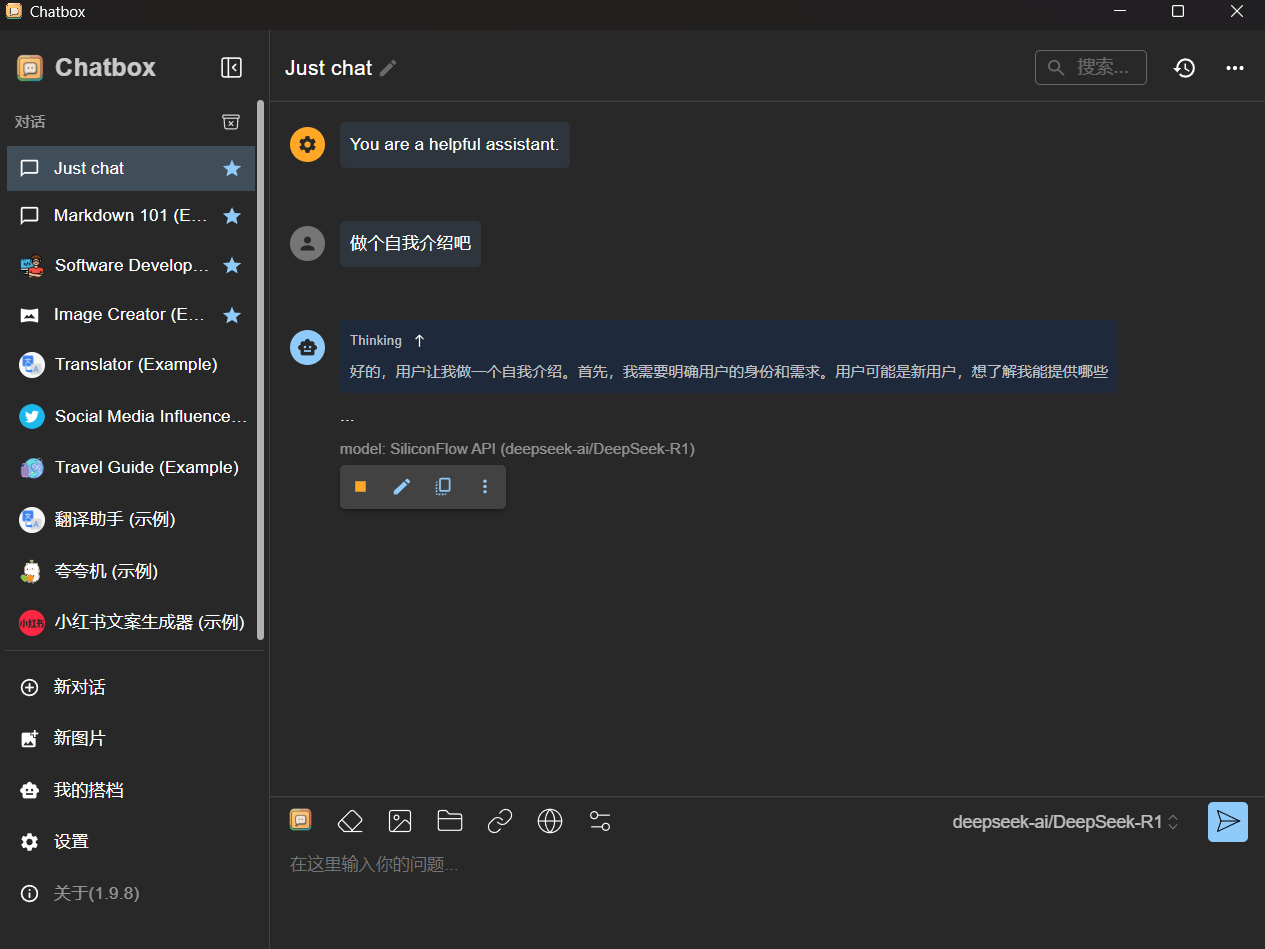1265x949 pixels.
Task: Collapse the Thinking section
Action: [x=419, y=341]
